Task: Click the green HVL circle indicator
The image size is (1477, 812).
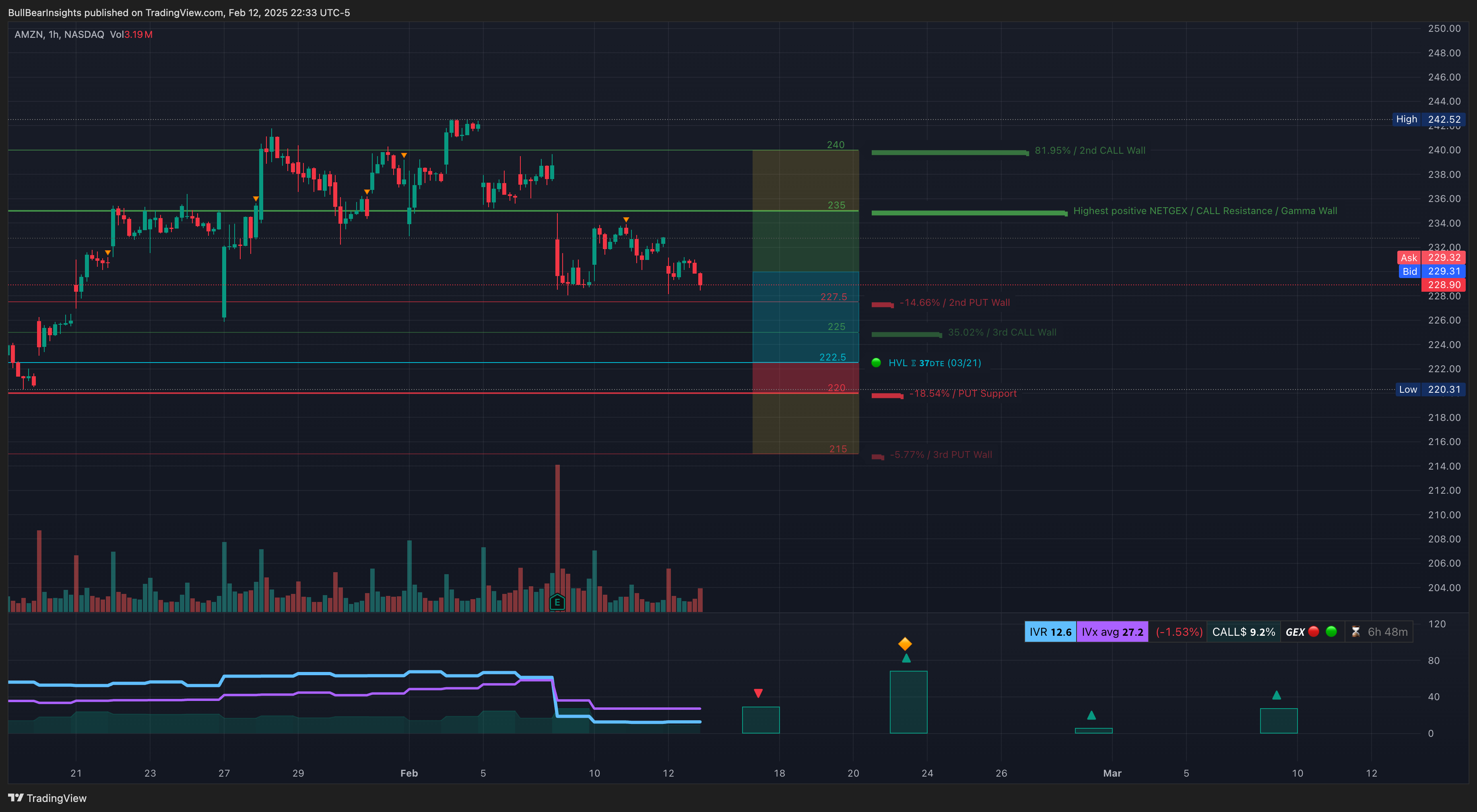Action: [x=876, y=363]
